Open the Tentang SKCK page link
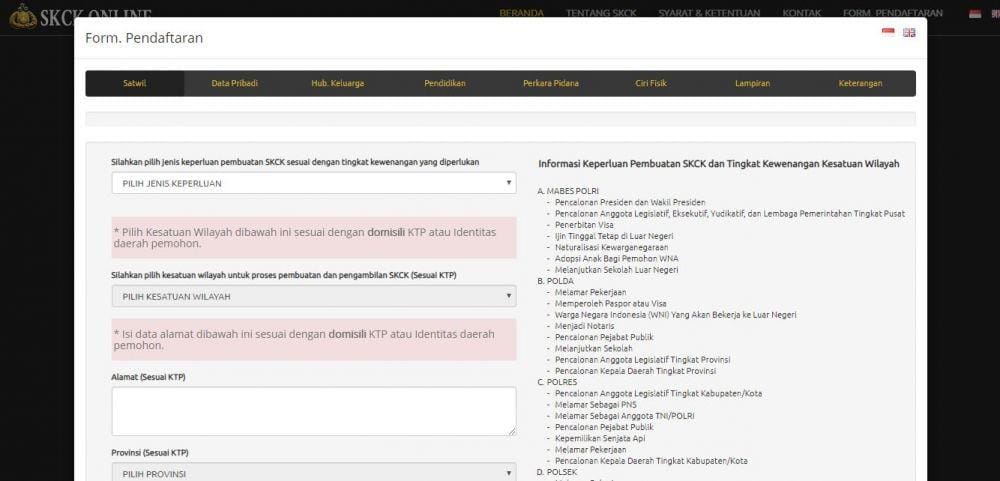Screen dimensions: 1000x481 (600, 13)
